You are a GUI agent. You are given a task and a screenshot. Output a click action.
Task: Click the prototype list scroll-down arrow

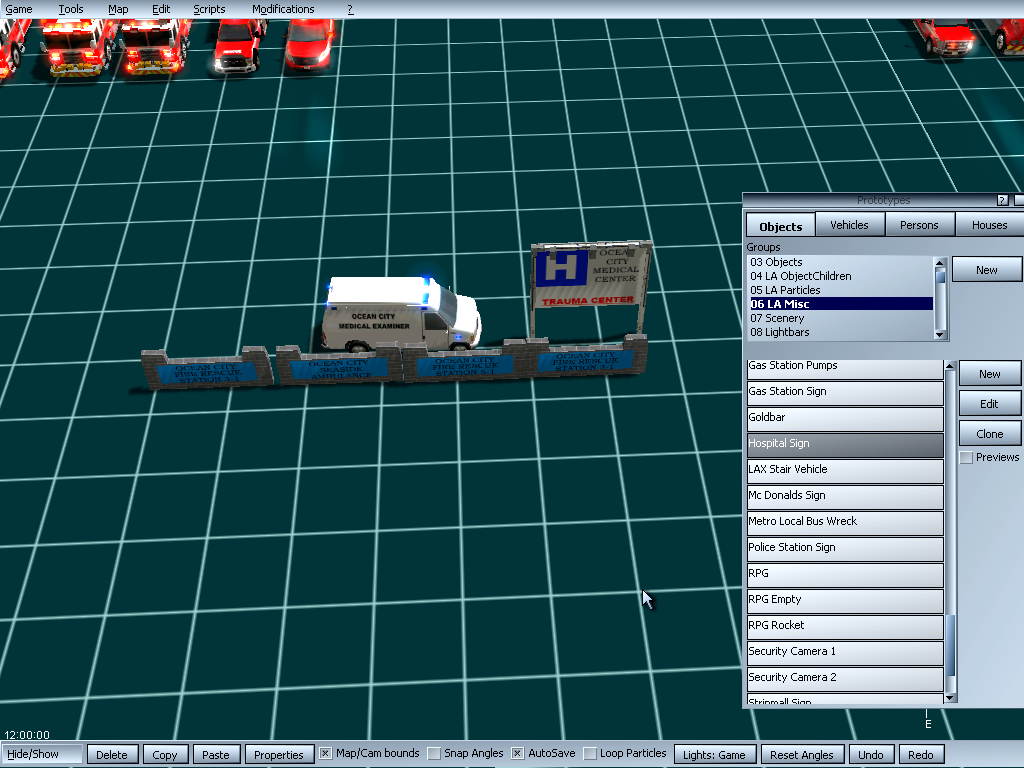(x=951, y=697)
